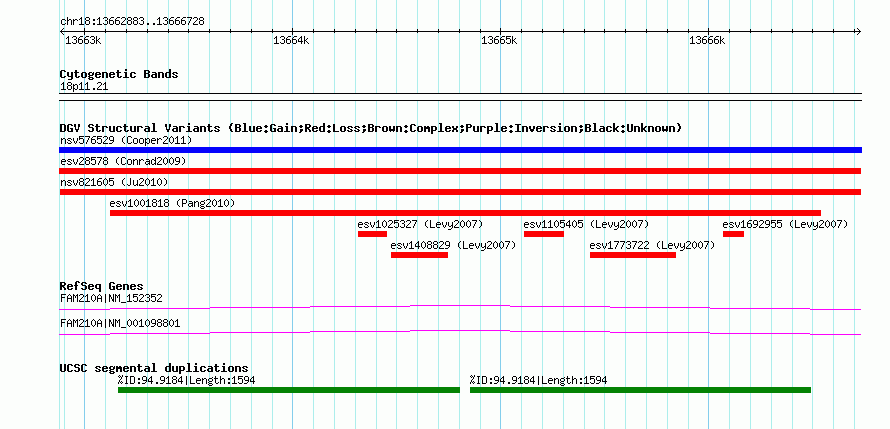Click the second %ID:94.9184|Length:1594 label

point(539,380)
